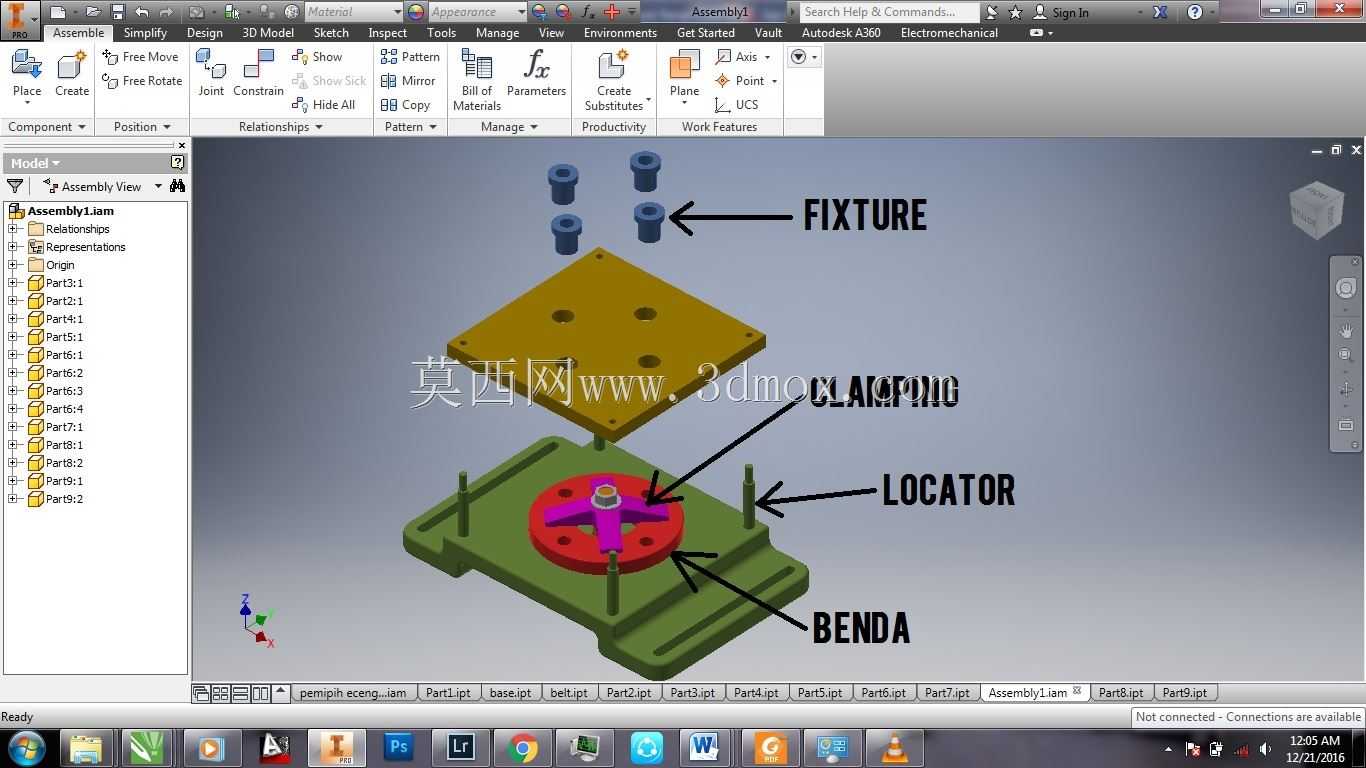Switch to the Part1.ipt document tab

pyautogui.click(x=448, y=693)
